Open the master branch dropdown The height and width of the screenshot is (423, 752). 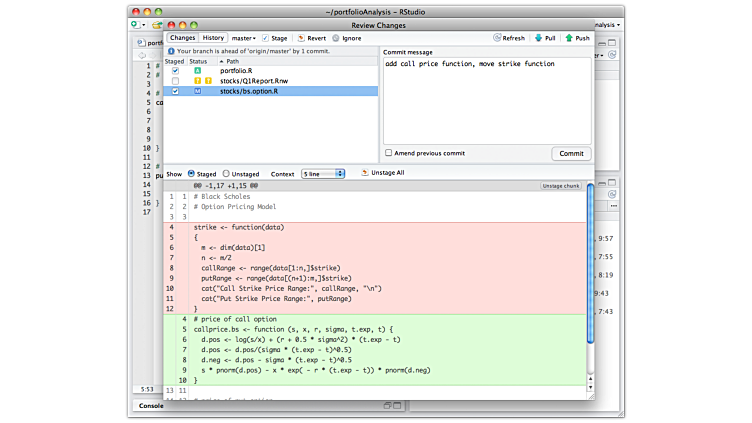[x=244, y=38]
